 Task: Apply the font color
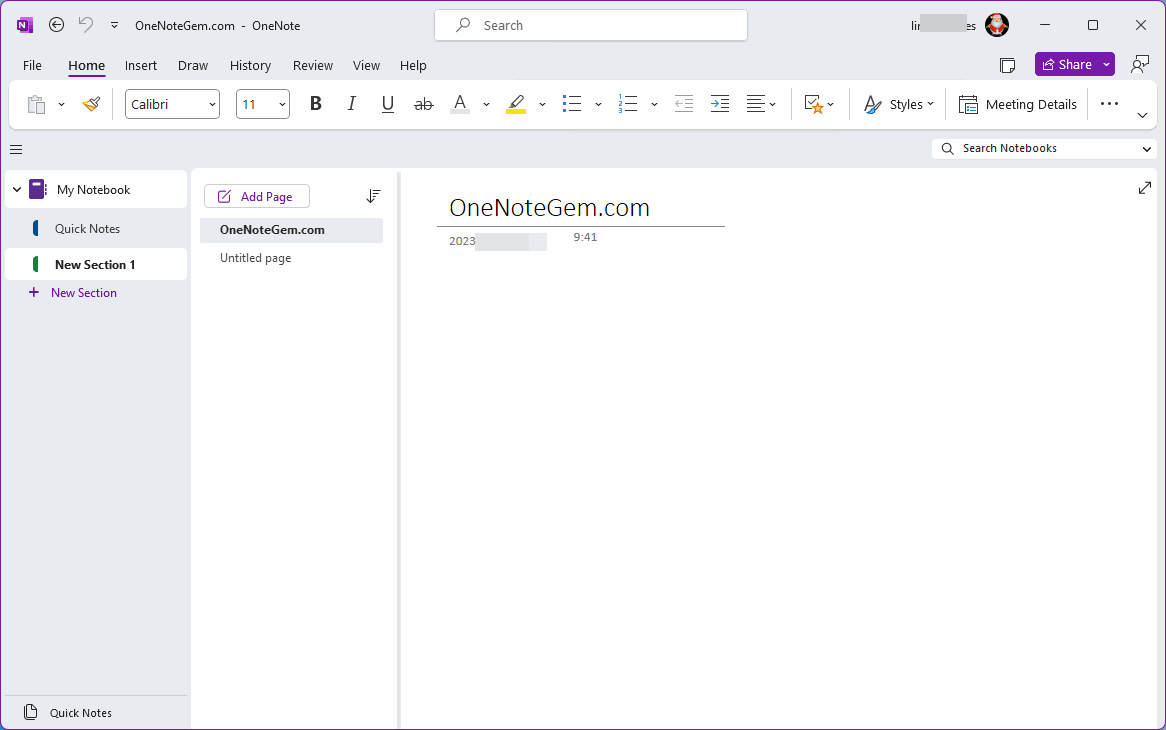(x=460, y=105)
